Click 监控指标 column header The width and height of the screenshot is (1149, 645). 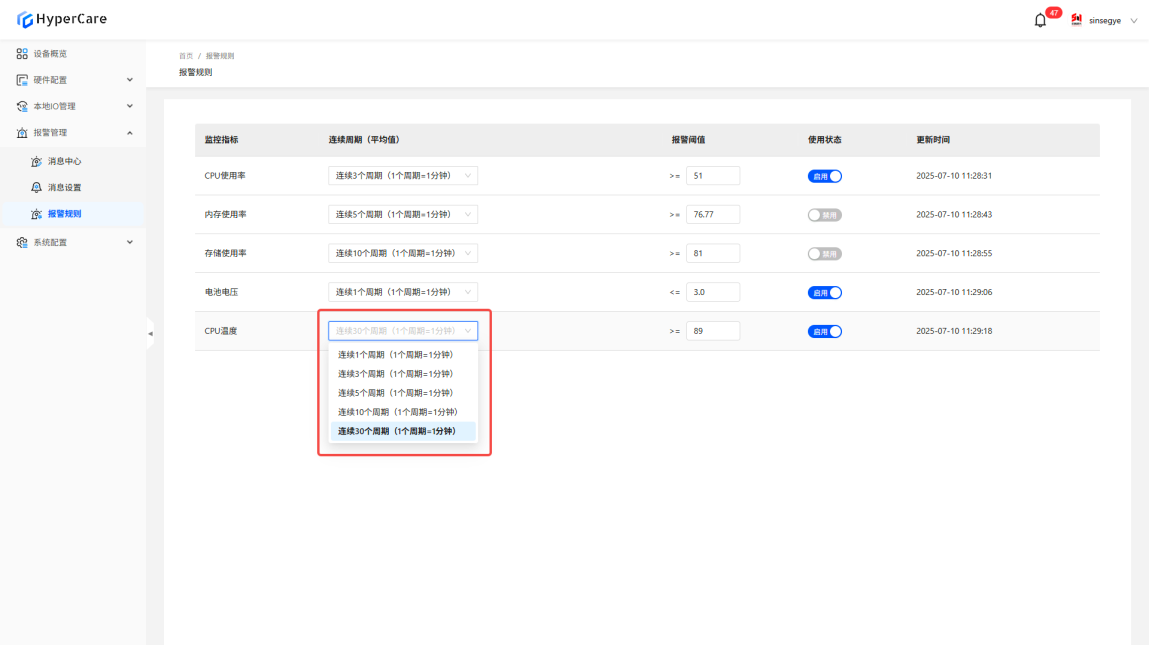tap(221, 139)
